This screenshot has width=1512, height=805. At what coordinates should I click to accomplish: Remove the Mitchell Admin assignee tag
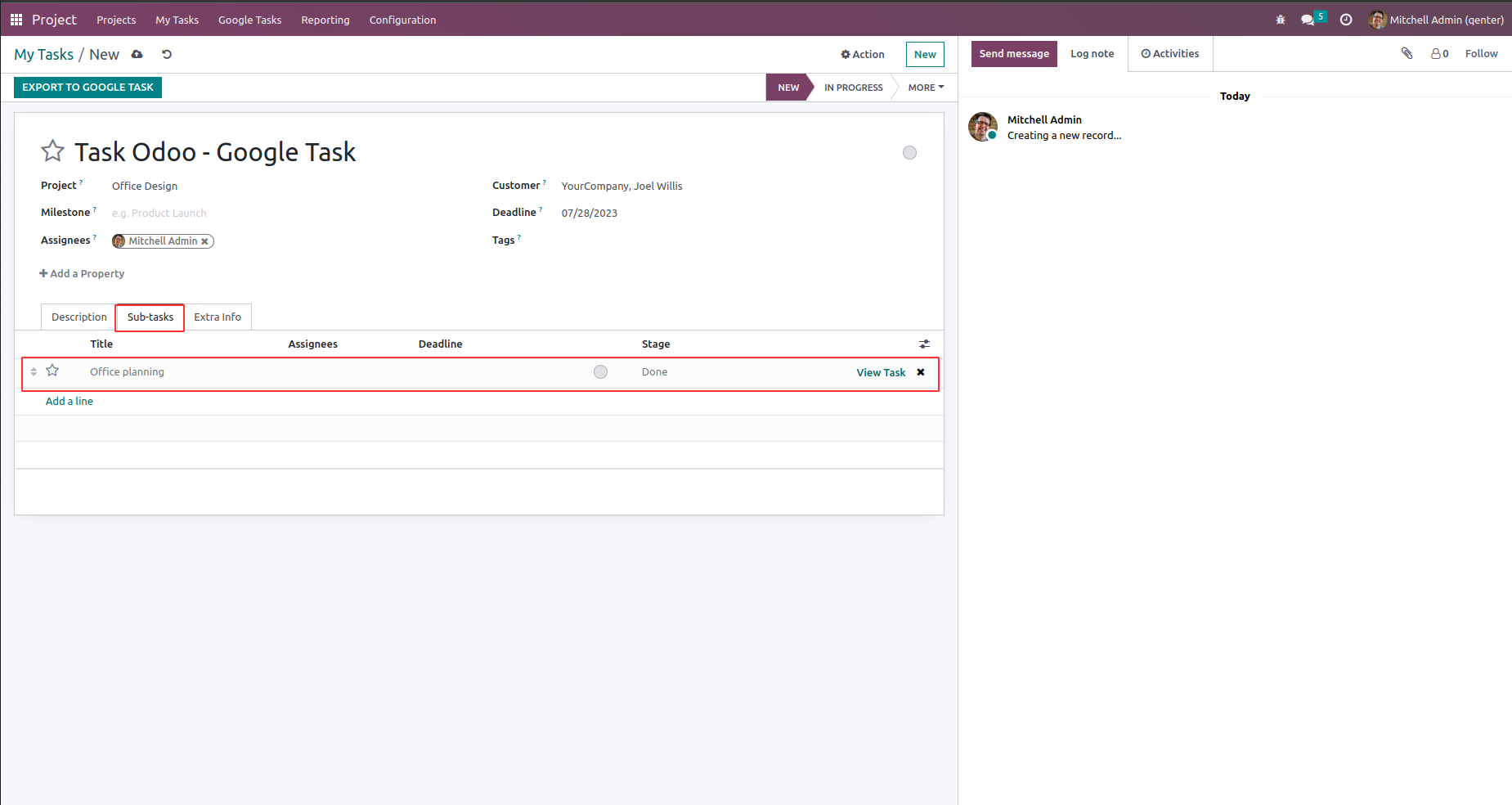click(204, 241)
